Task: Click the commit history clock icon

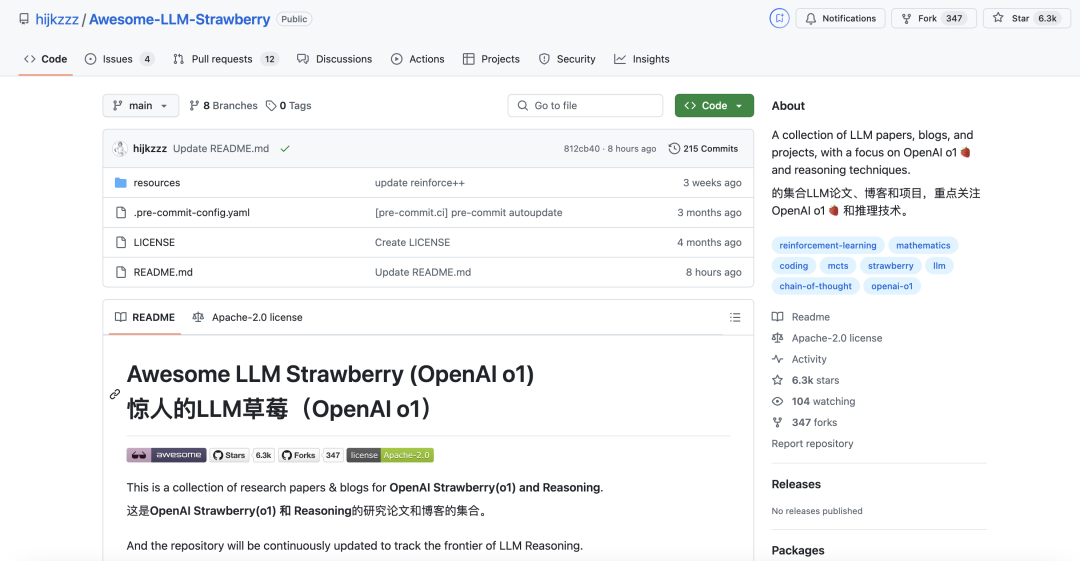Action: pyautogui.click(x=674, y=149)
